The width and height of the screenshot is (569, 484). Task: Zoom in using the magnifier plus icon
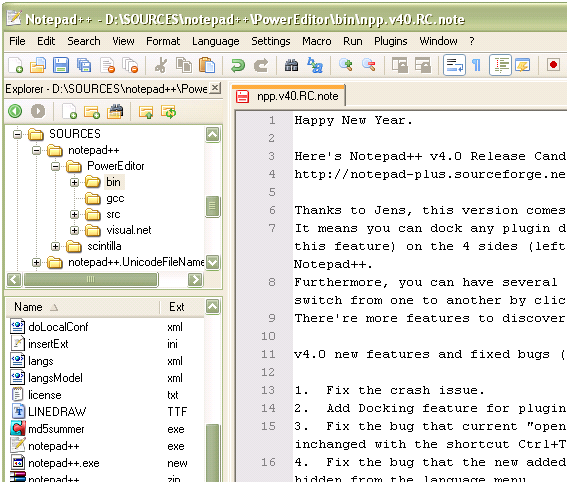[x=345, y=66]
